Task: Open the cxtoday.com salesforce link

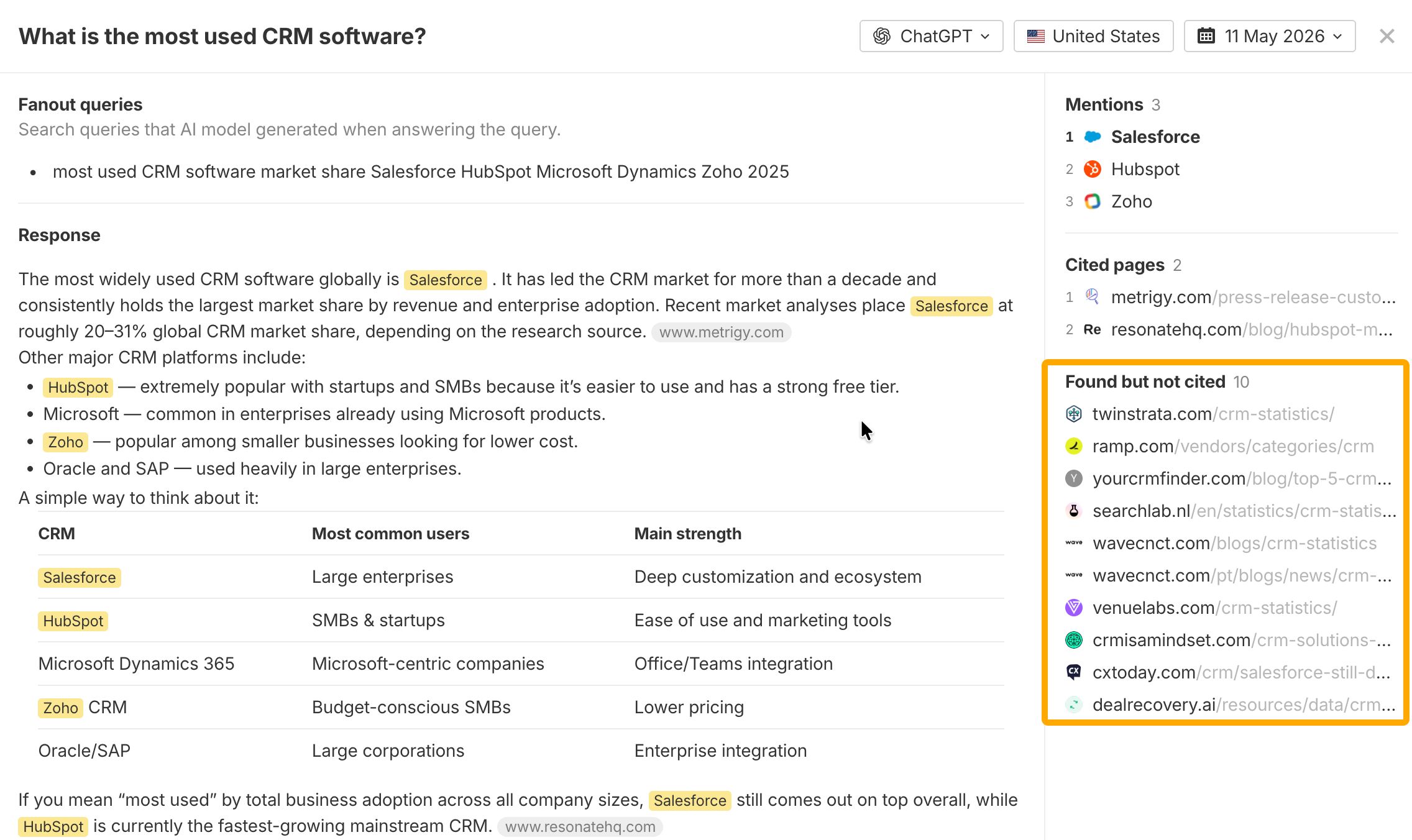Action: tap(1242, 672)
